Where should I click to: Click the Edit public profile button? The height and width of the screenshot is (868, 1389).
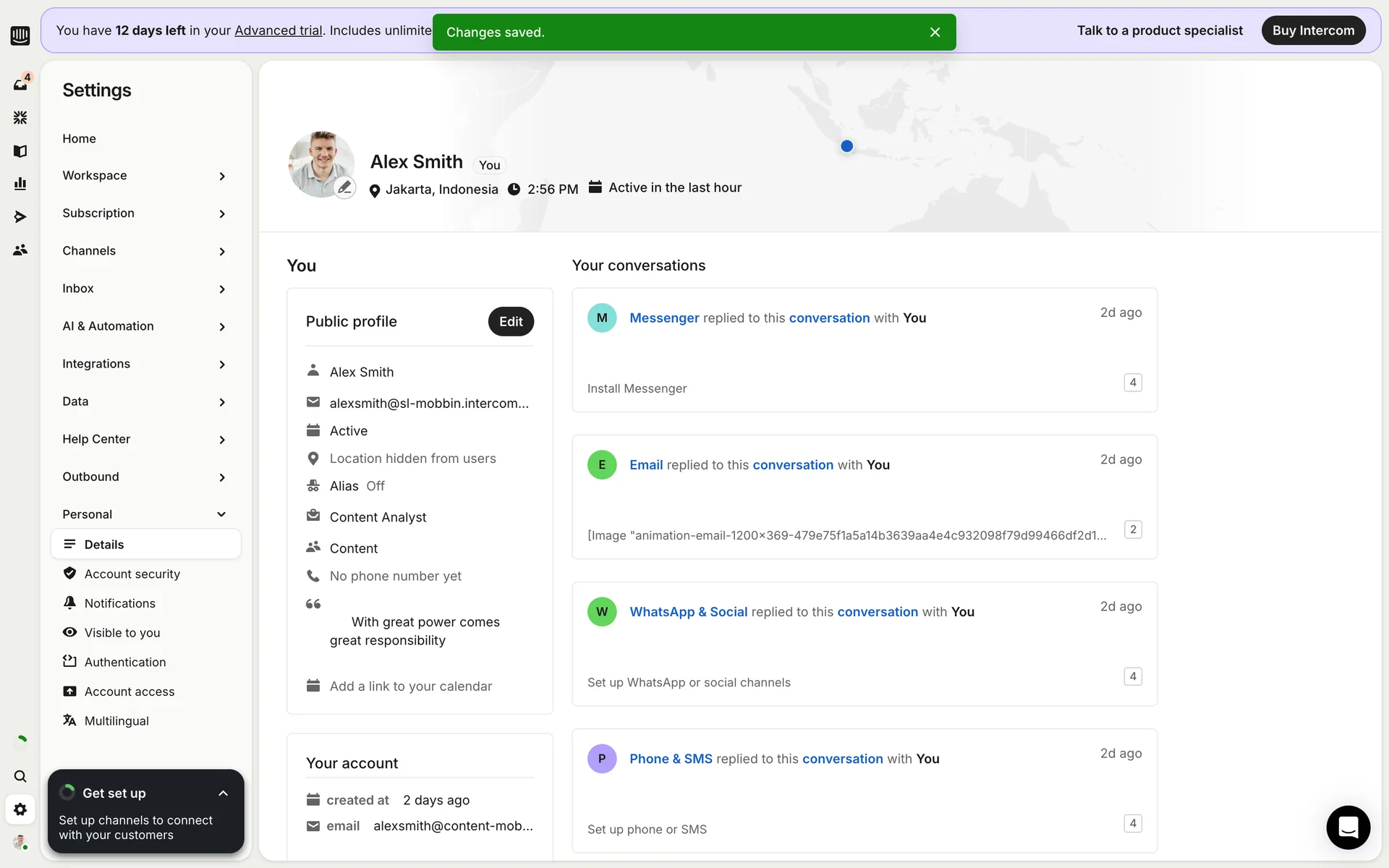point(510,322)
